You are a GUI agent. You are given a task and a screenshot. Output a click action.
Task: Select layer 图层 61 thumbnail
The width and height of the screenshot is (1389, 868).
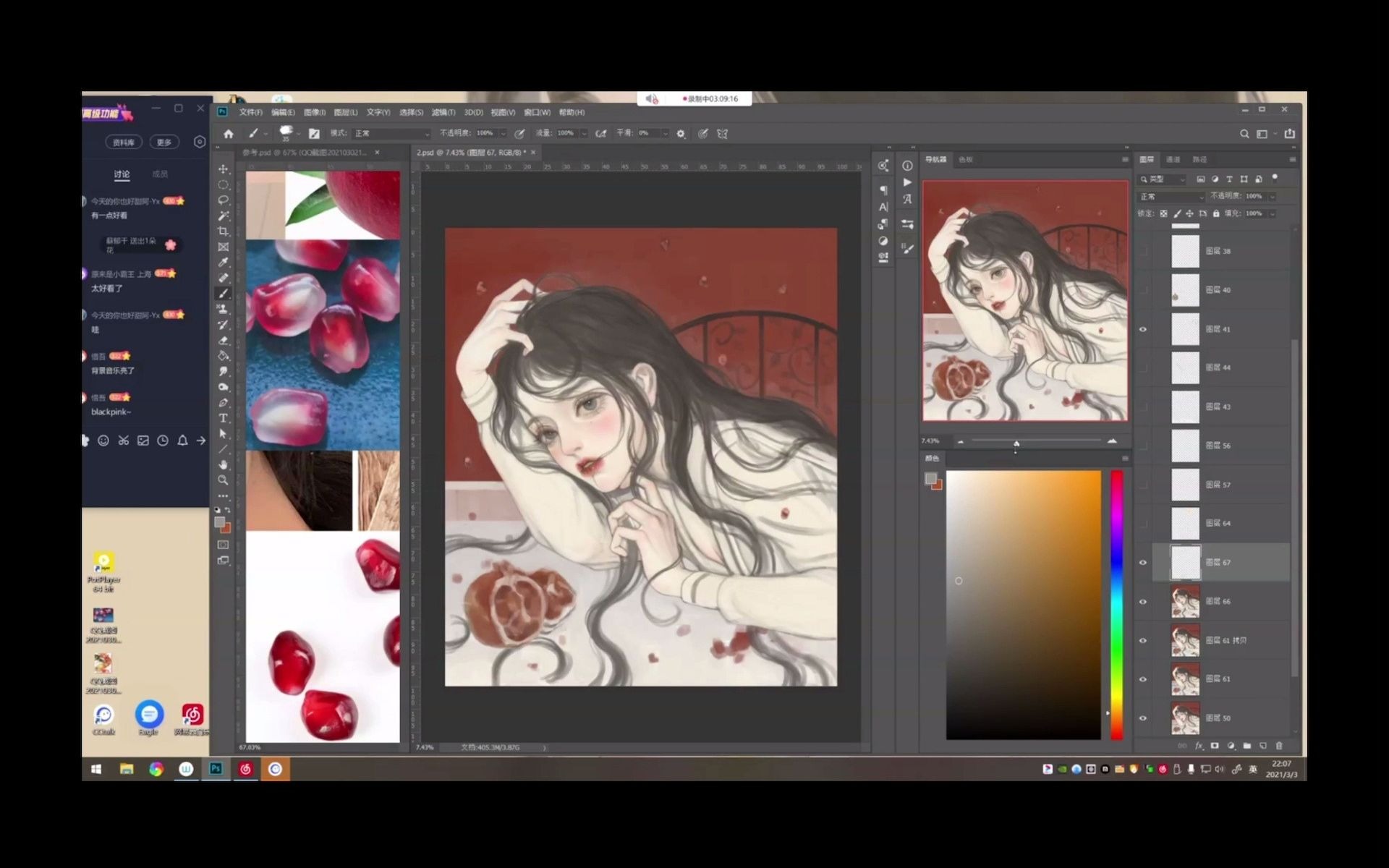click(1185, 679)
